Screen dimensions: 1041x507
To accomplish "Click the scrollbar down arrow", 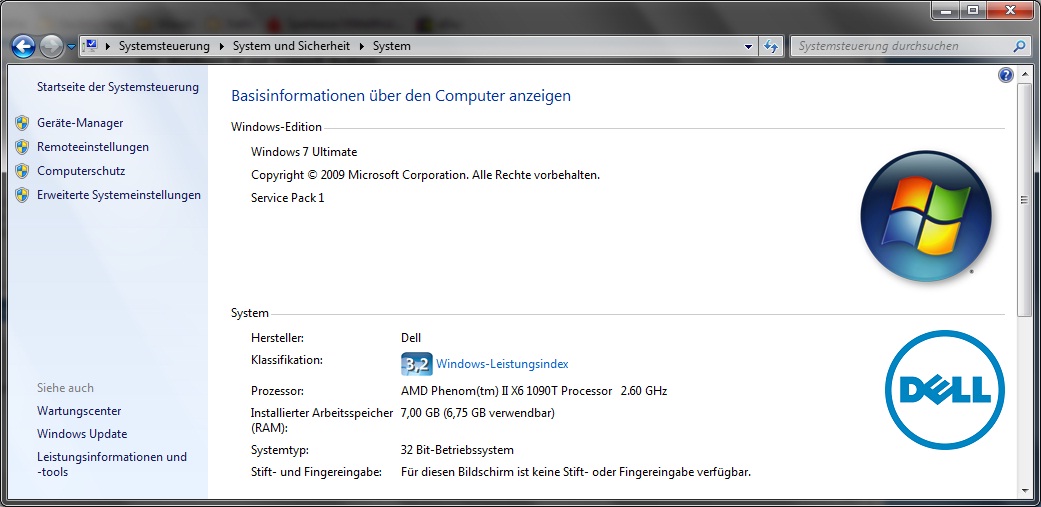I will click(1024, 492).
